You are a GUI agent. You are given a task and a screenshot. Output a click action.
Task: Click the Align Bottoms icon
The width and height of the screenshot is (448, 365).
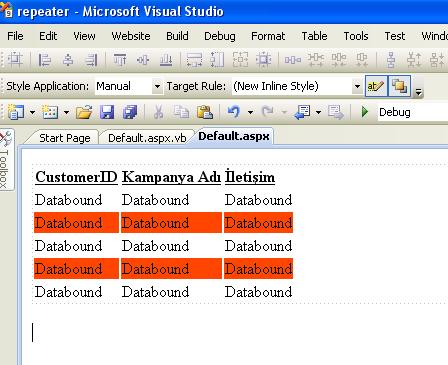[x=166, y=60]
